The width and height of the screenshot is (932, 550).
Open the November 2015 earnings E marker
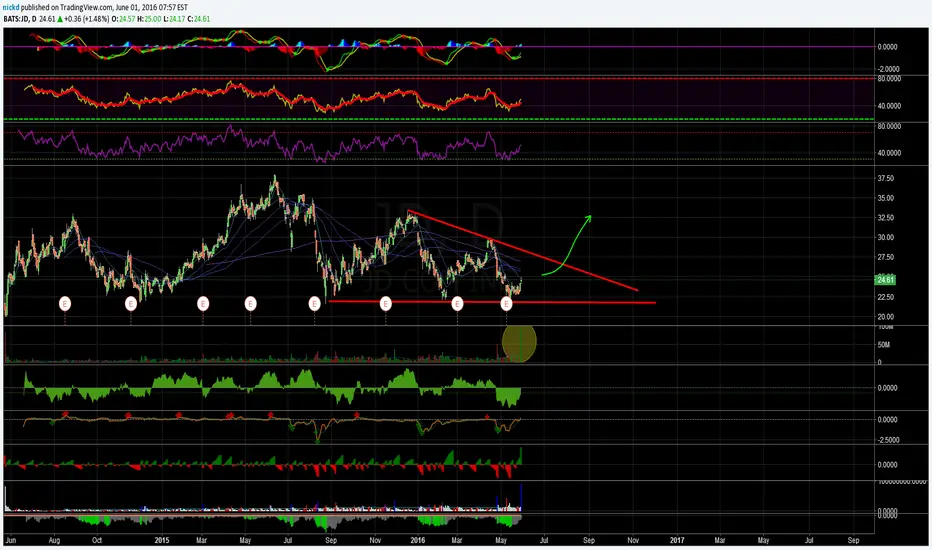[x=386, y=304]
